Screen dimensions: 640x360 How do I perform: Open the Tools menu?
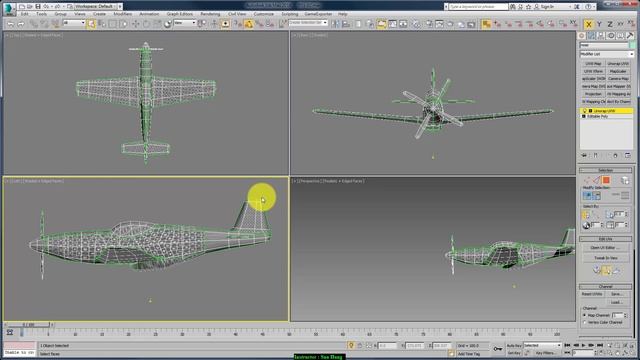41,14
